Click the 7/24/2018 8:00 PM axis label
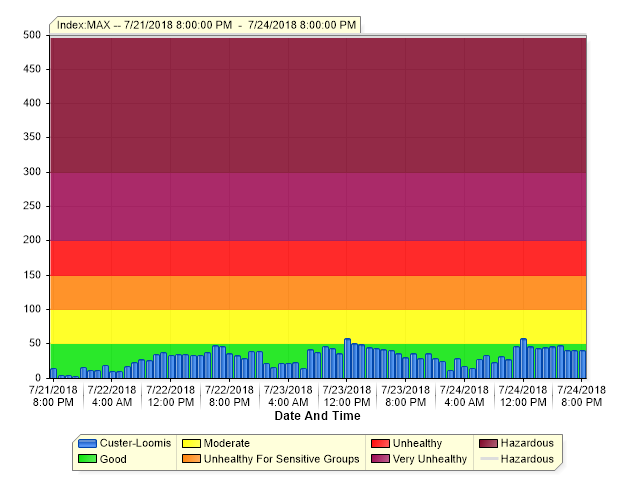 (582, 396)
